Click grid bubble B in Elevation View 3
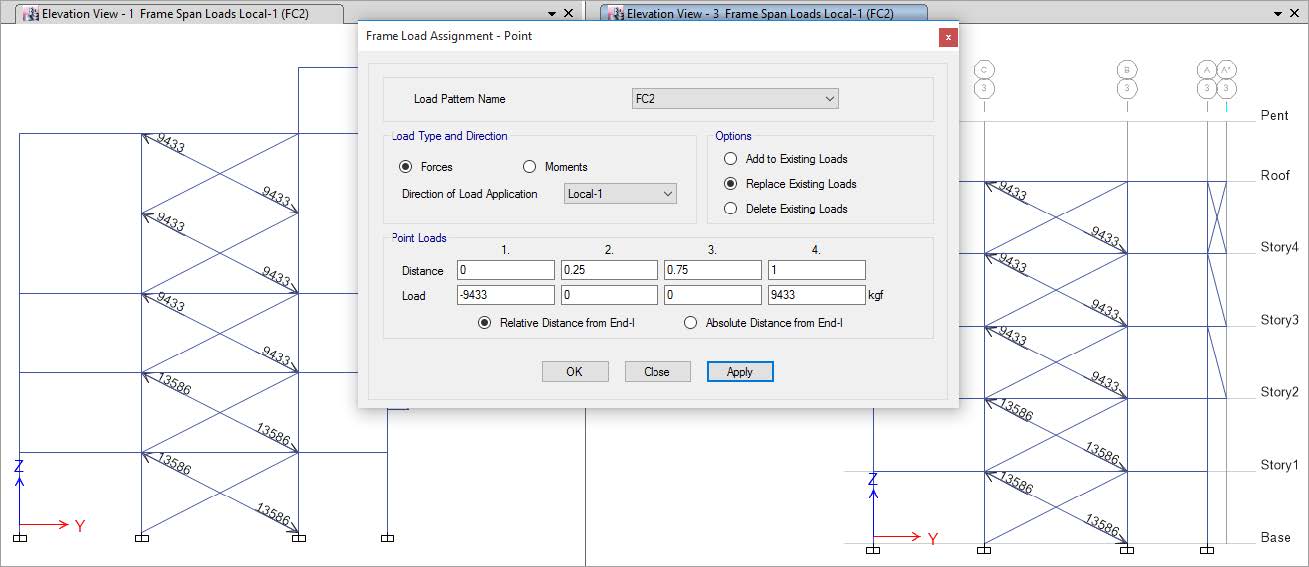This screenshot has width=1309, height=567. click(x=1127, y=69)
